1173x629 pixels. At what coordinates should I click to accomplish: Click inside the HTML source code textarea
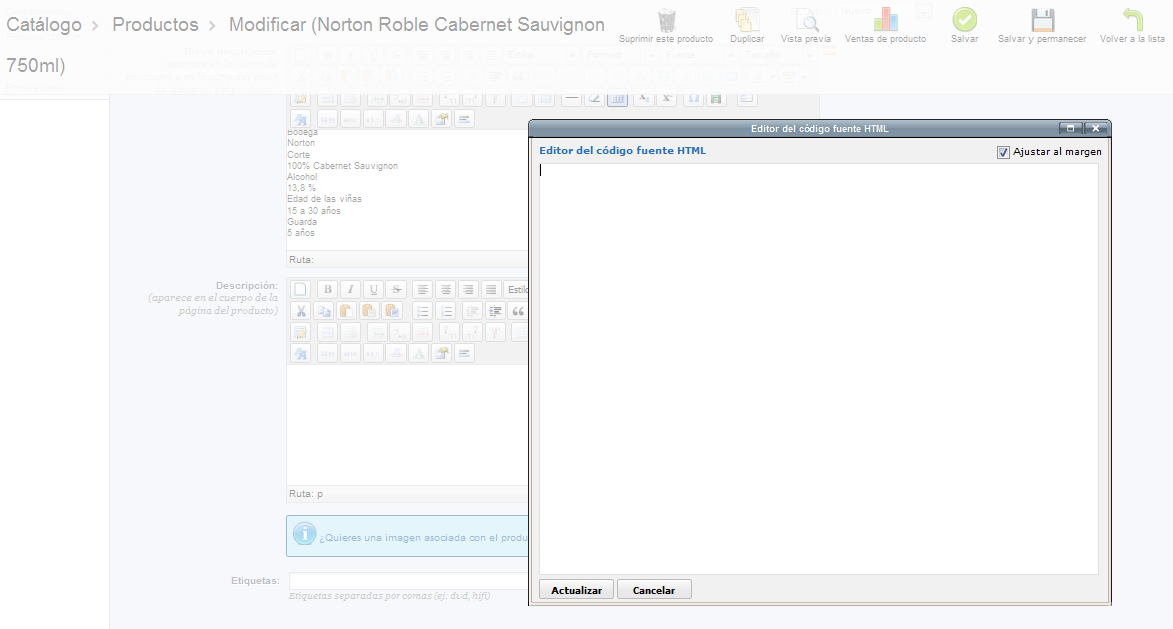(x=818, y=368)
